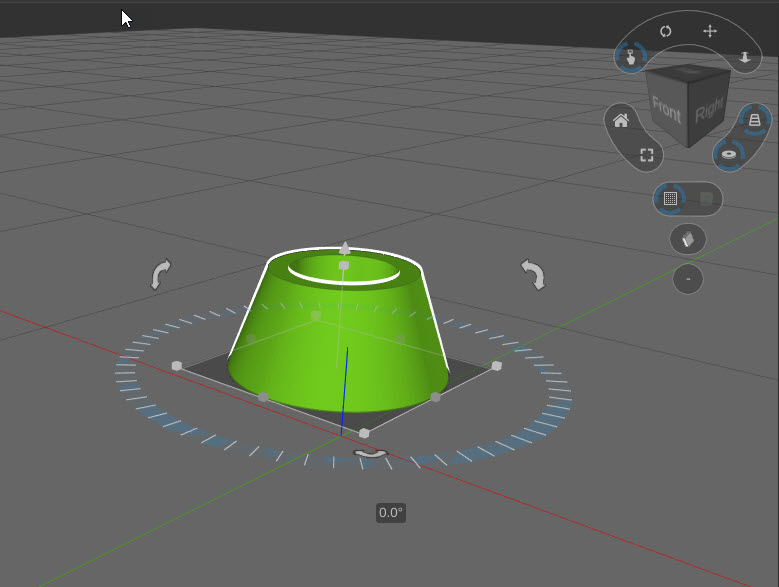Toggle turntable orbit mode
Viewport: 779px width, 587px height.
point(729,154)
